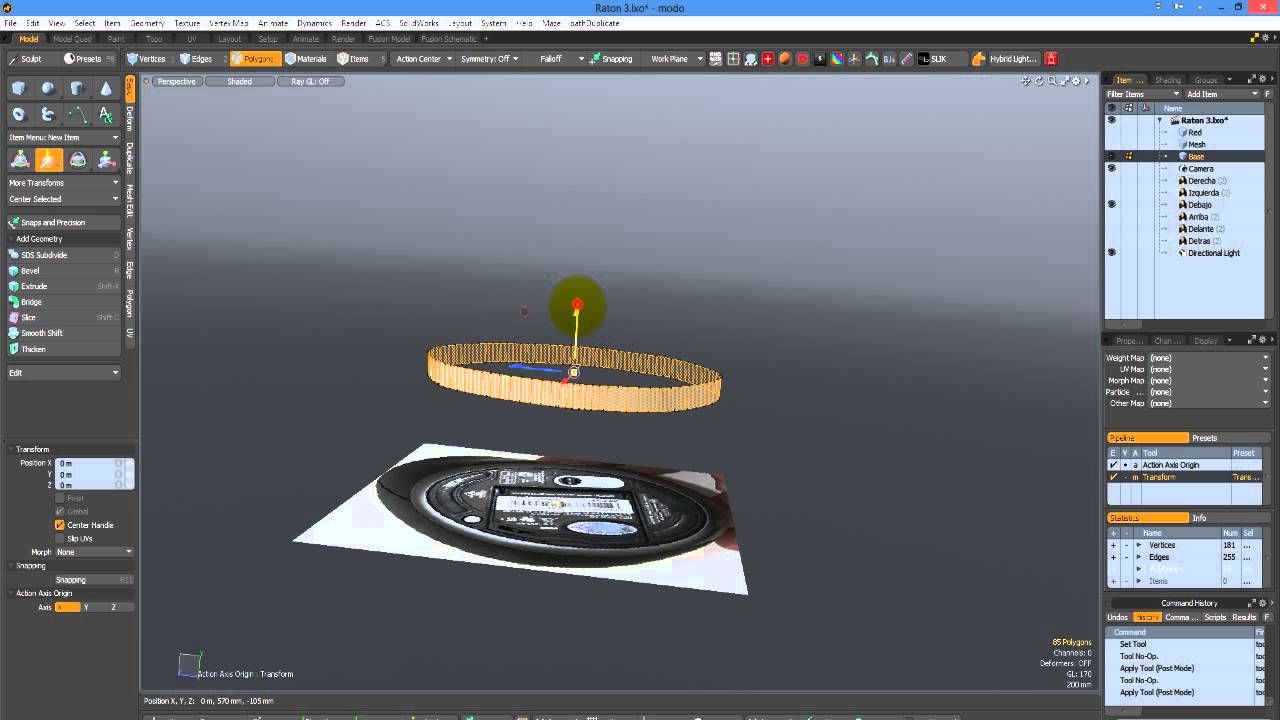This screenshot has width=1280, height=720.
Task: Click the Position X input field
Action: [89, 464]
